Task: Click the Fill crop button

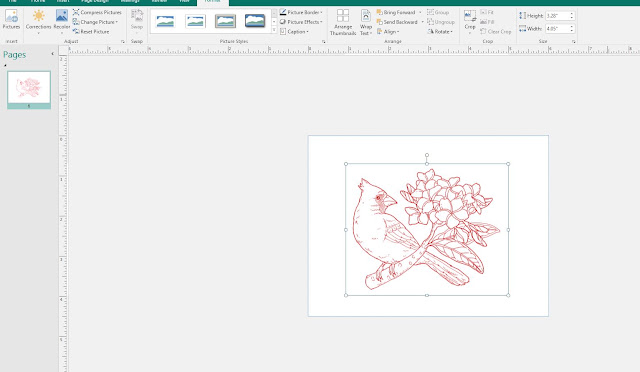Action: click(x=487, y=22)
